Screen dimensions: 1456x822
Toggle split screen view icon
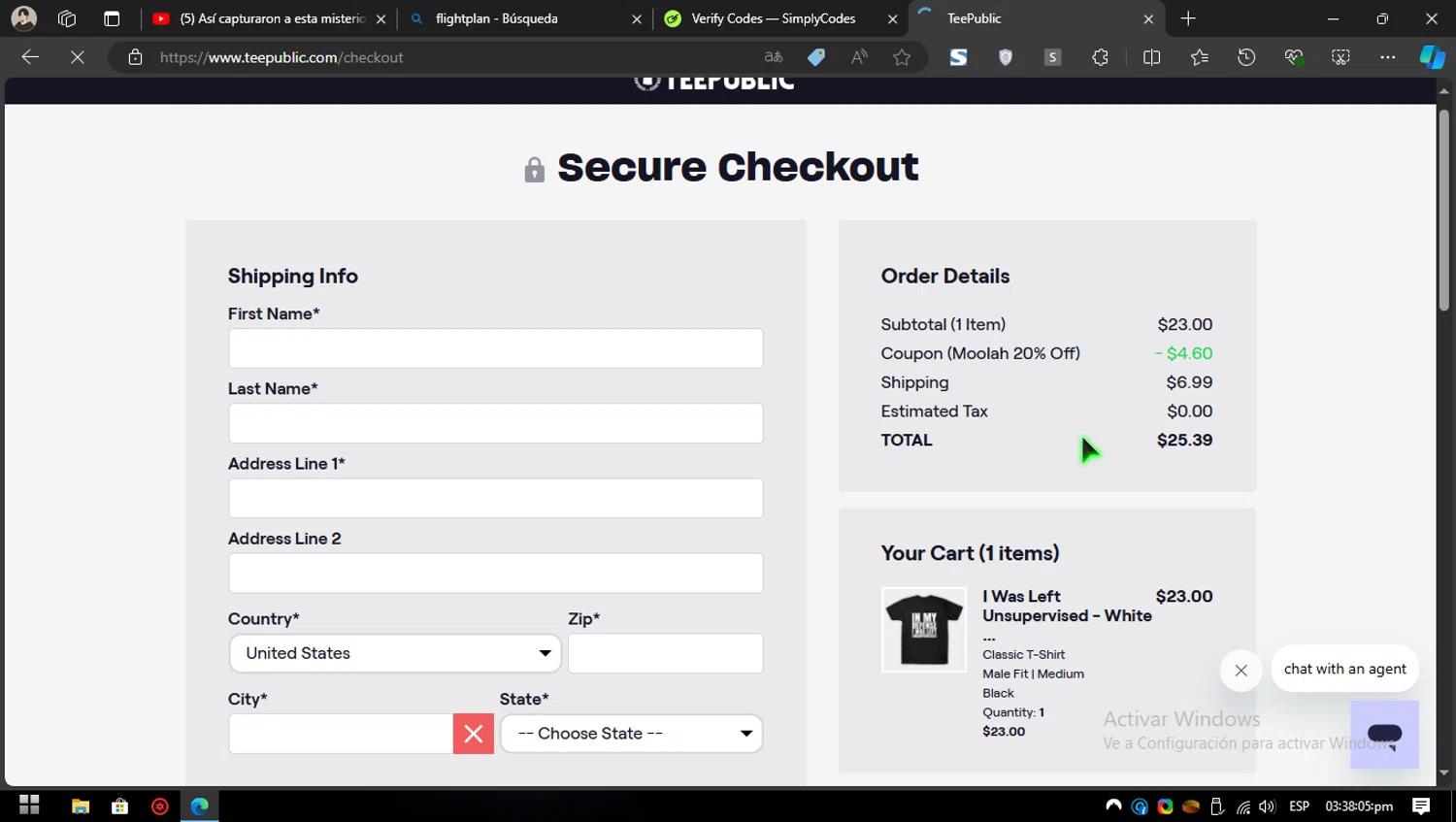click(x=1152, y=57)
